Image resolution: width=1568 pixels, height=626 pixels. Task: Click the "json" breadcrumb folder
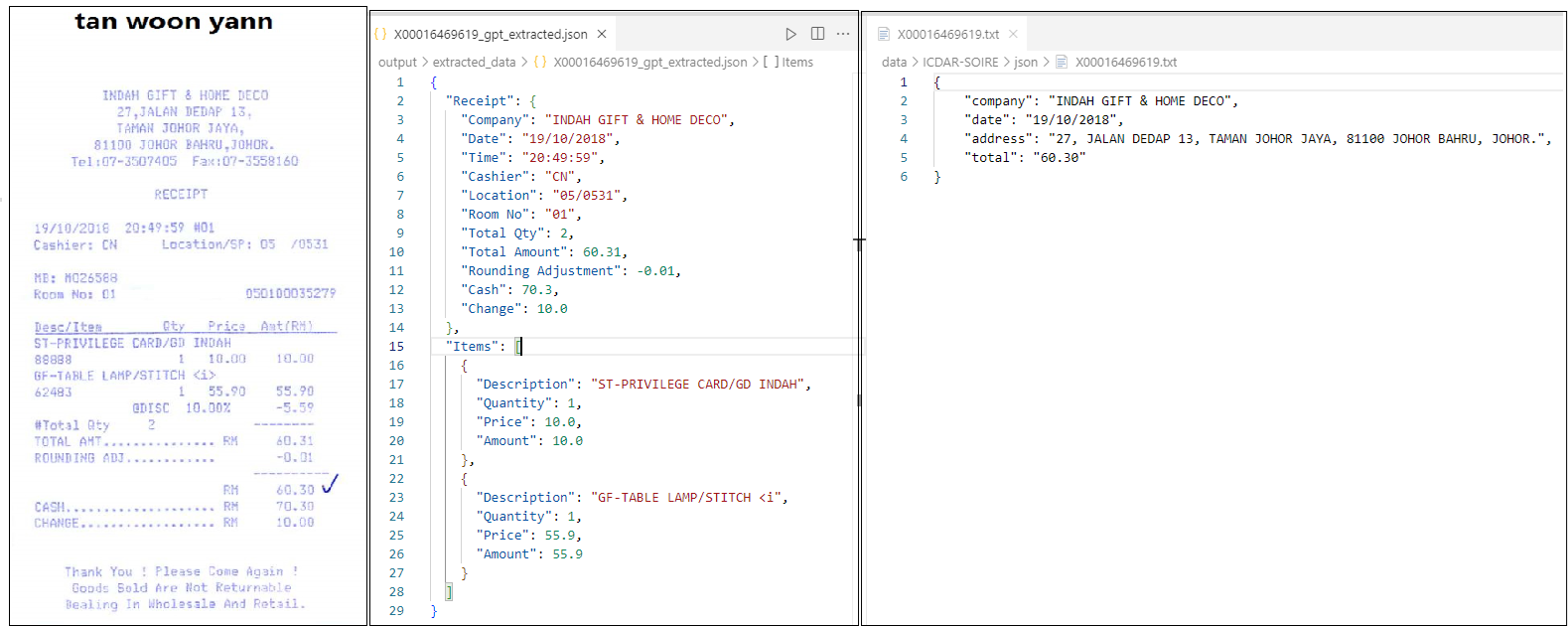[x=1025, y=62]
